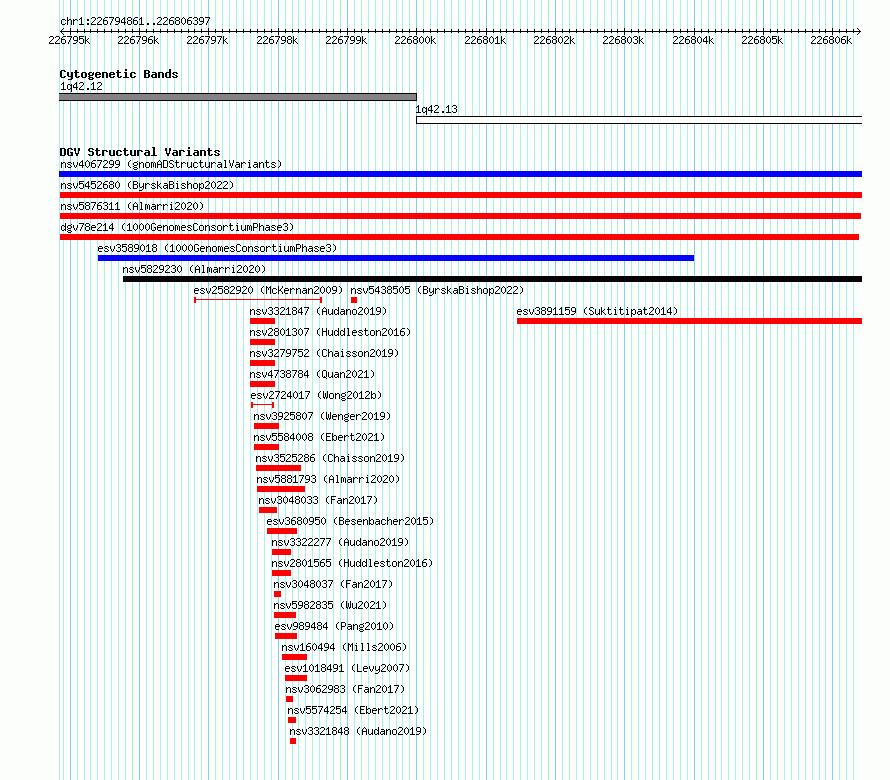The height and width of the screenshot is (780, 890).
Task: Click the nsv2801565 Huddleston2016 label
Action: click(x=352, y=563)
